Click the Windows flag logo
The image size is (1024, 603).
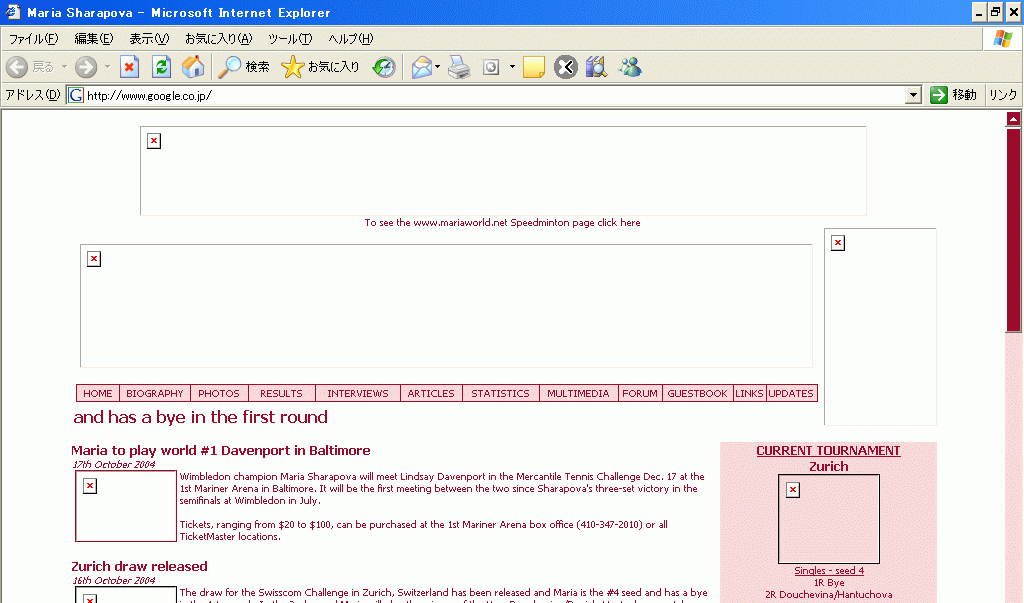click(x=1002, y=39)
